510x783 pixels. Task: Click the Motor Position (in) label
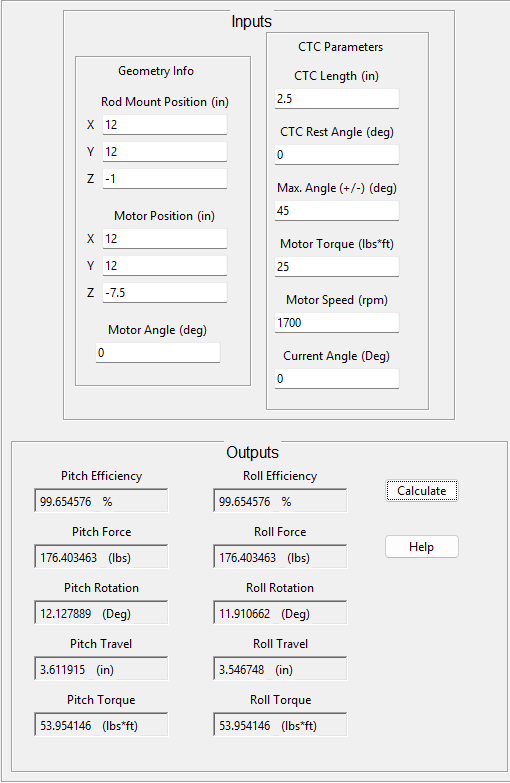pos(164,216)
